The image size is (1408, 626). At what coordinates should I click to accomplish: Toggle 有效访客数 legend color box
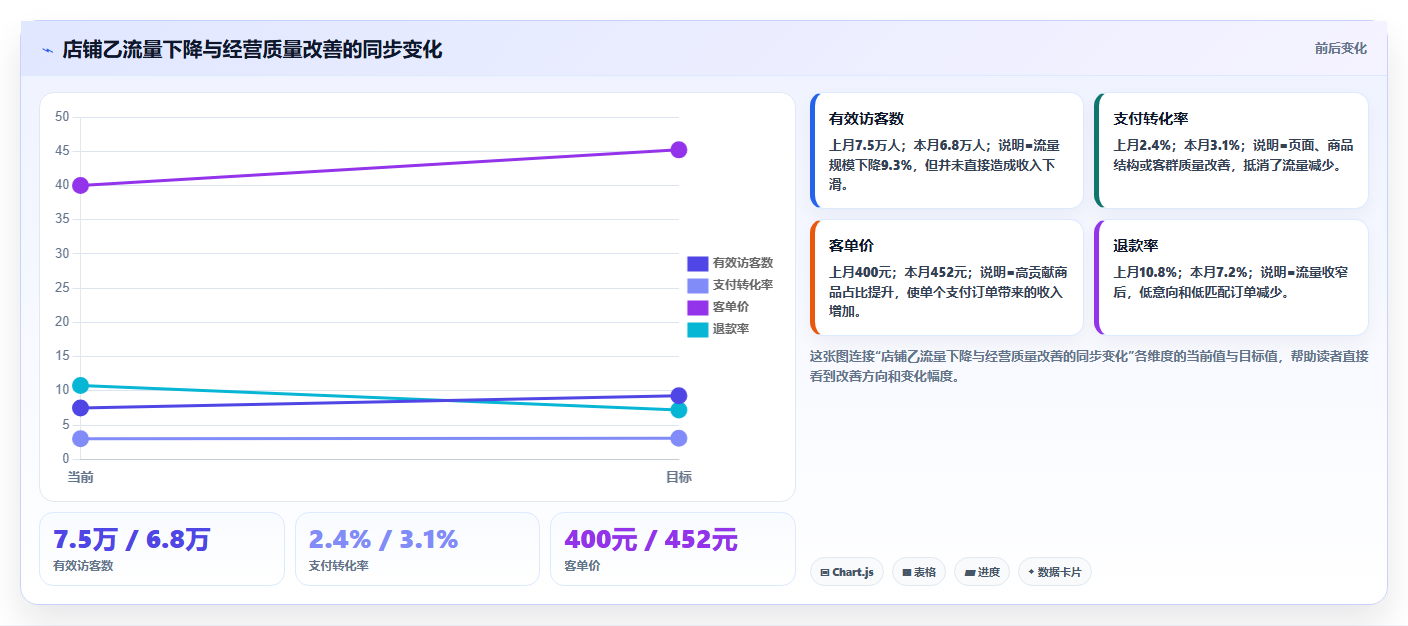[697, 263]
